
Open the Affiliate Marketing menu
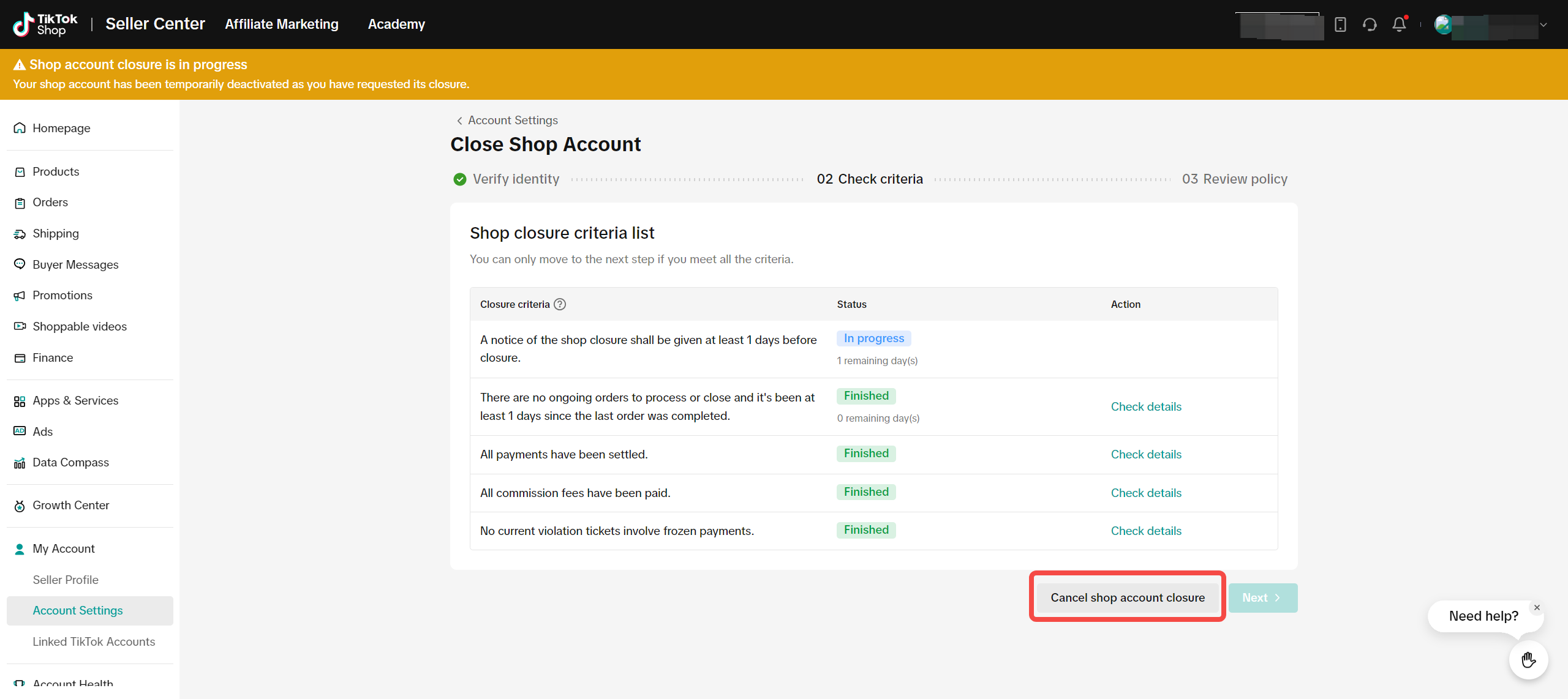tap(281, 24)
